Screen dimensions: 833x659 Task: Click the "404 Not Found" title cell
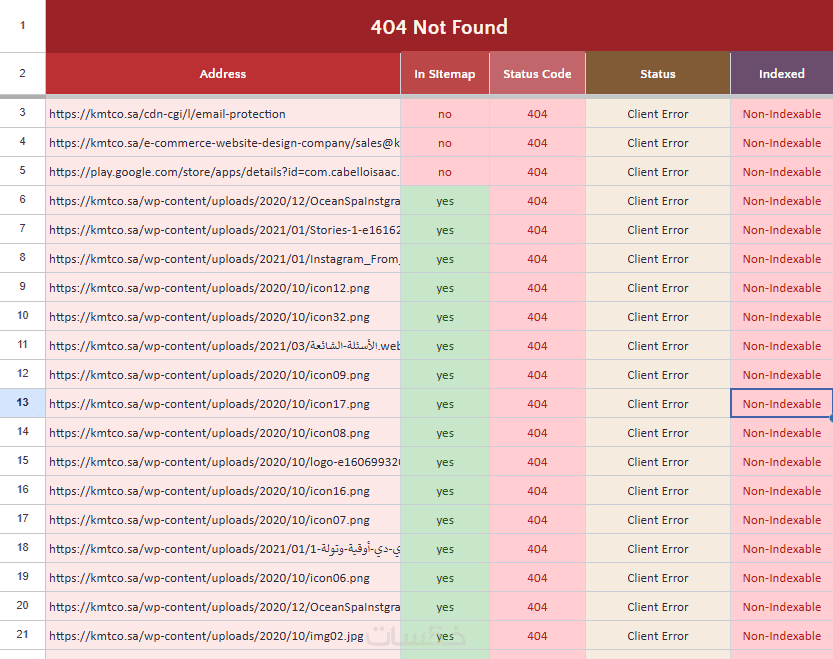439,27
